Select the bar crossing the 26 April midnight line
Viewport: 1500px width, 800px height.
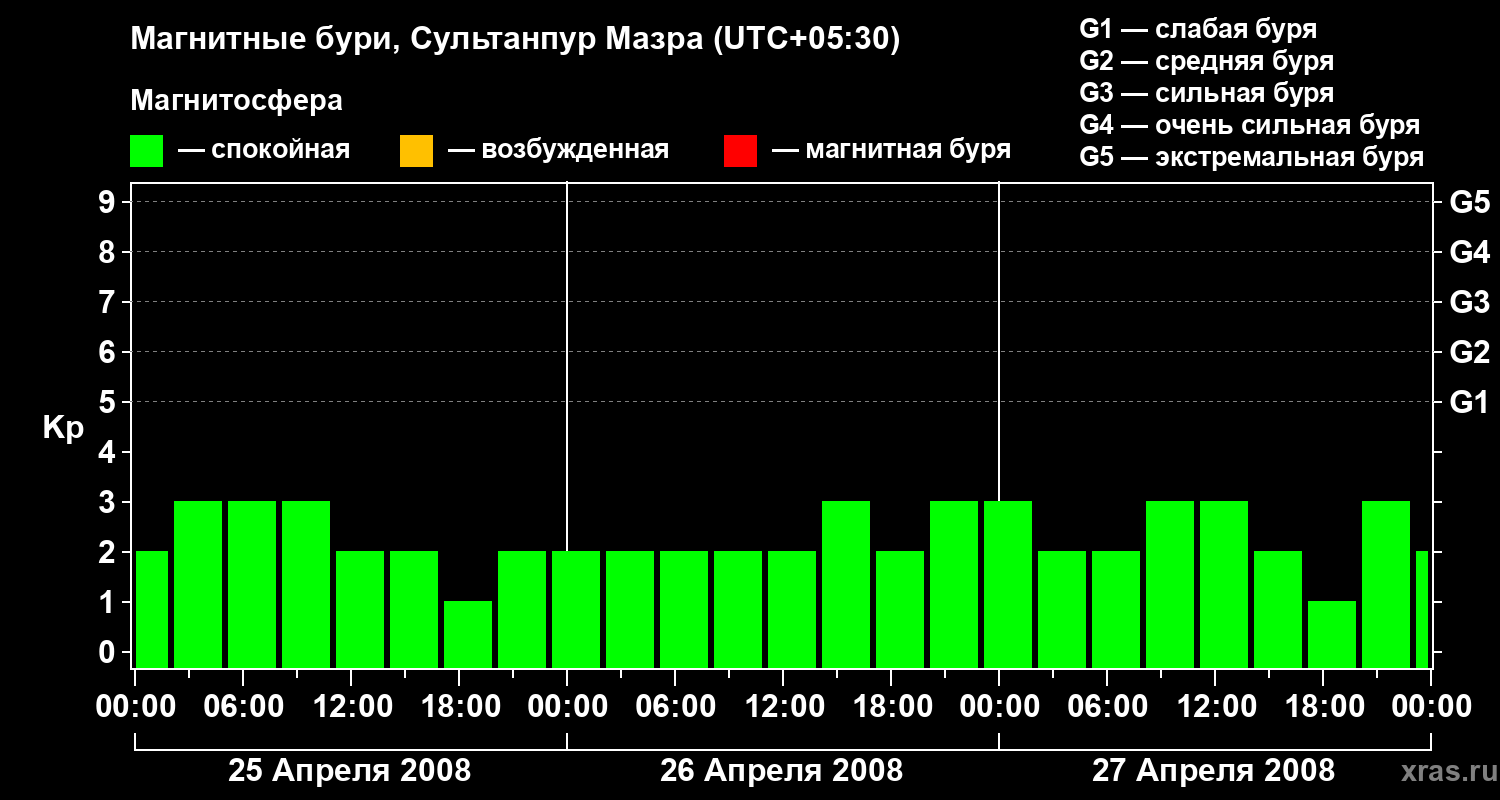point(576,609)
